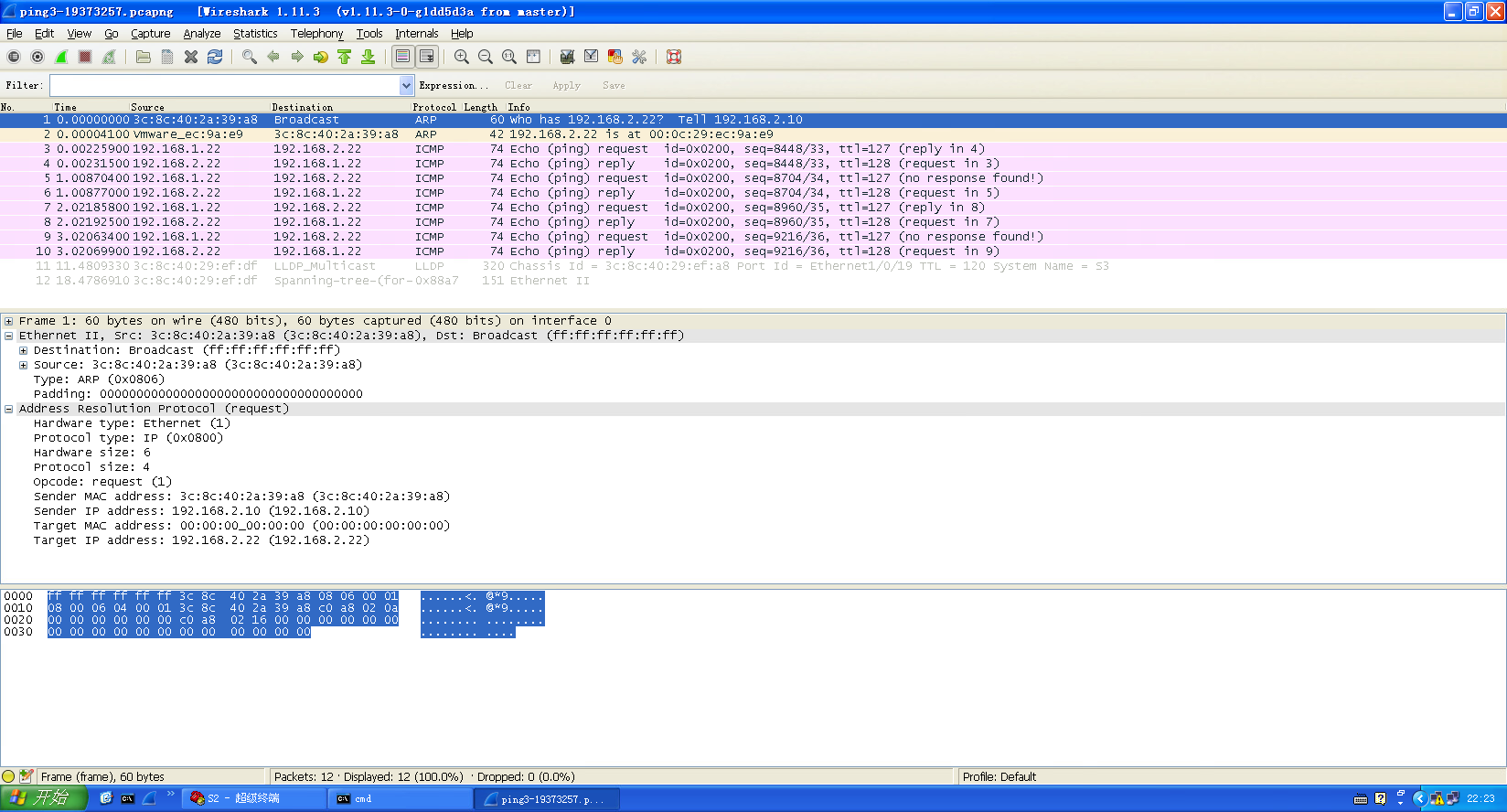Expand the Source: 3c:8c:40:2a:39:a8 node

click(x=23, y=365)
